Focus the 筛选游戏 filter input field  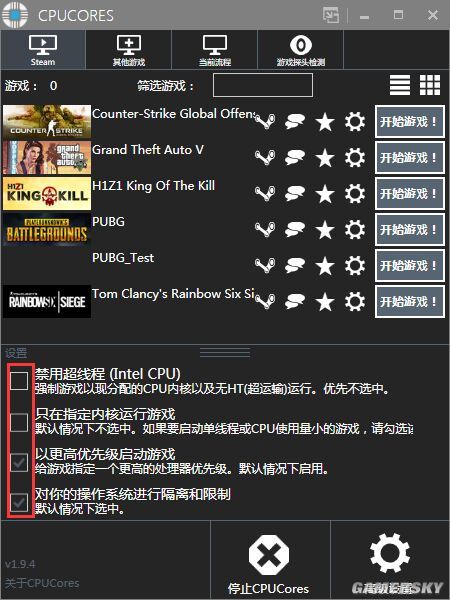[263, 85]
